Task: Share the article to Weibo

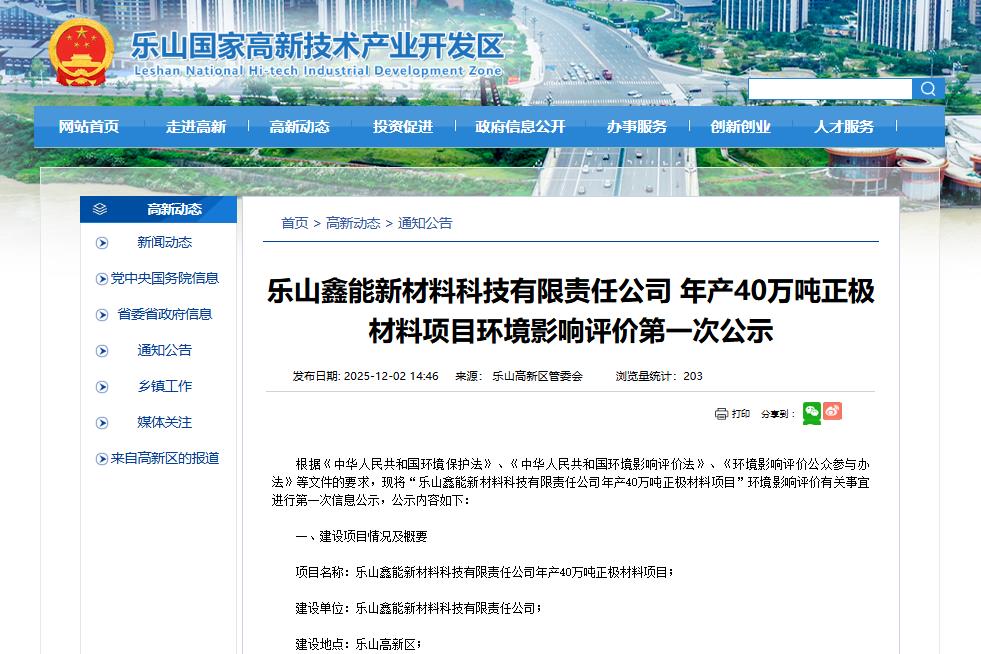Action: click(832, 411)
